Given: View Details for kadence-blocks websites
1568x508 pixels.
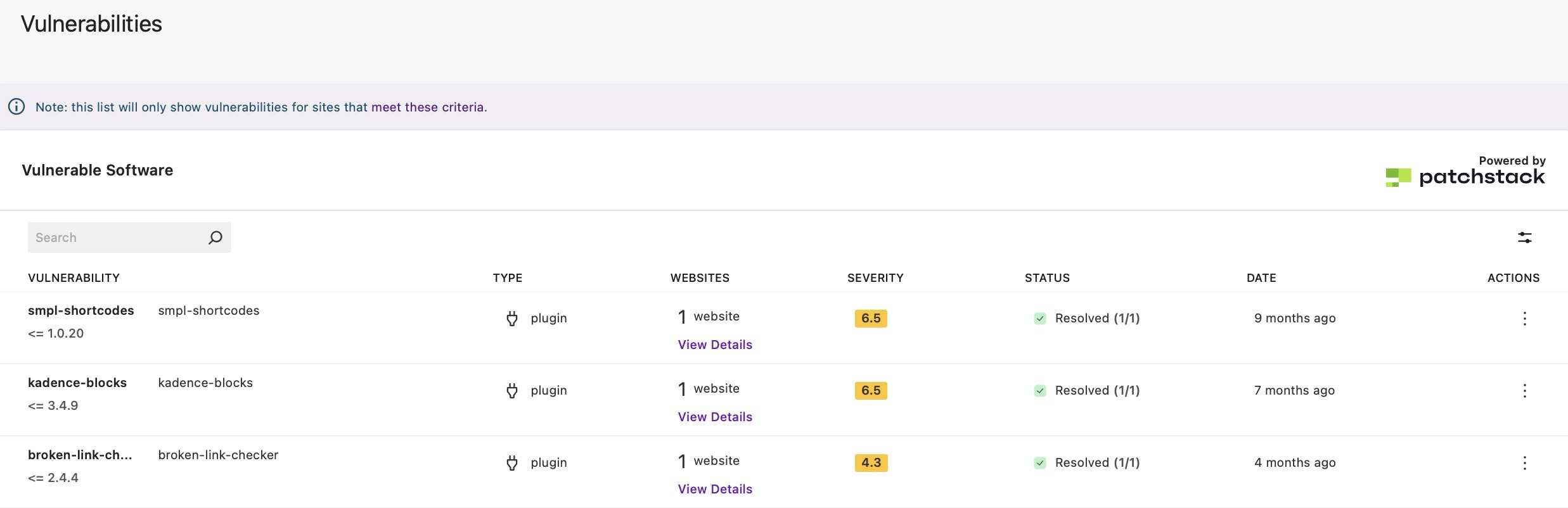Looking at the screenshot, I should coord(714,417).
